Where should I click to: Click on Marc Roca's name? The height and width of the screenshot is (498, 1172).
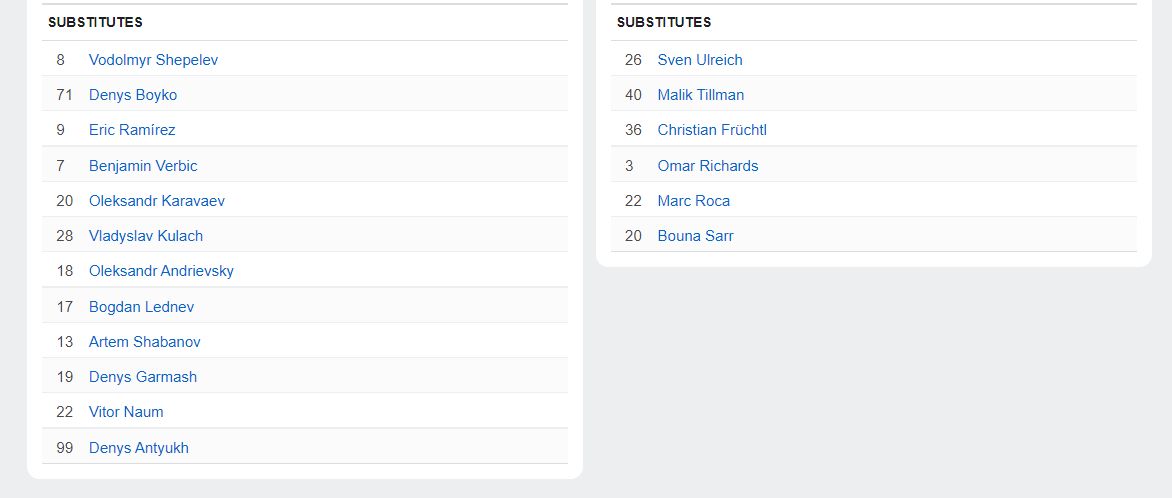pyautogui.click(x=694, y=201)
